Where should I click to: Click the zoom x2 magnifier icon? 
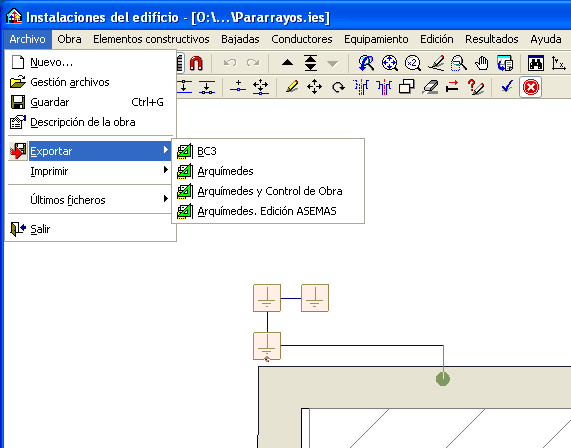(x=413, y=63)
